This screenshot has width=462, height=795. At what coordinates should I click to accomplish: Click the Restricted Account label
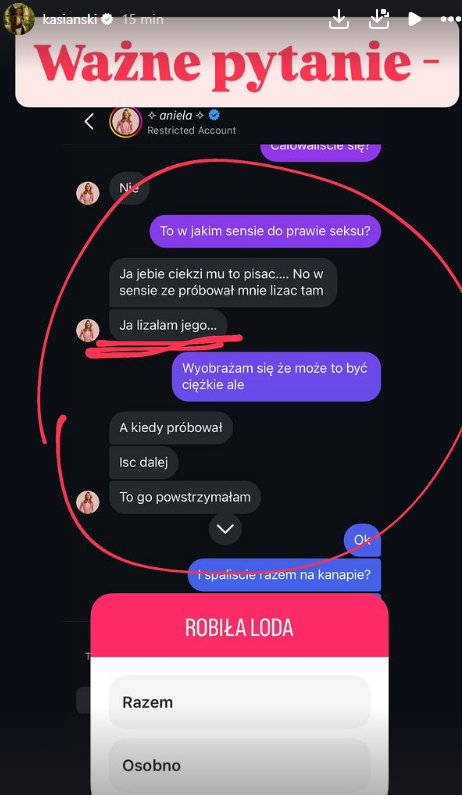pyautogui.click(x=192, y=130)
